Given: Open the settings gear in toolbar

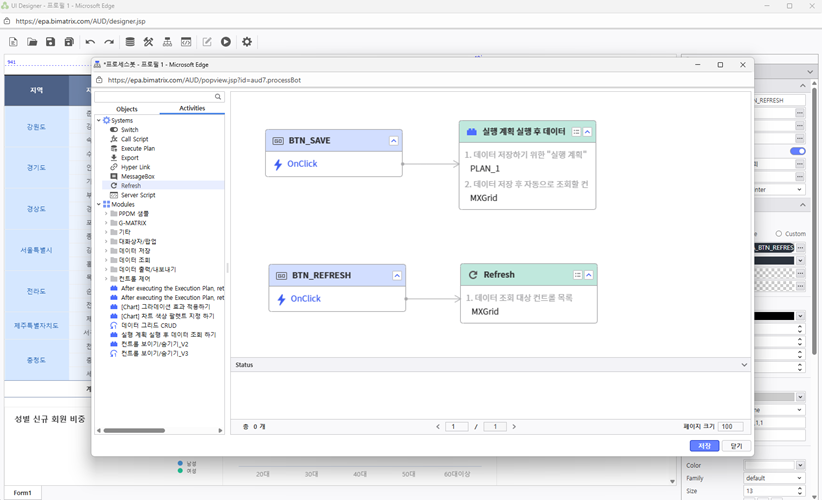Looking at the screenshot, I should pyautogui.click(x=247, y=42).
